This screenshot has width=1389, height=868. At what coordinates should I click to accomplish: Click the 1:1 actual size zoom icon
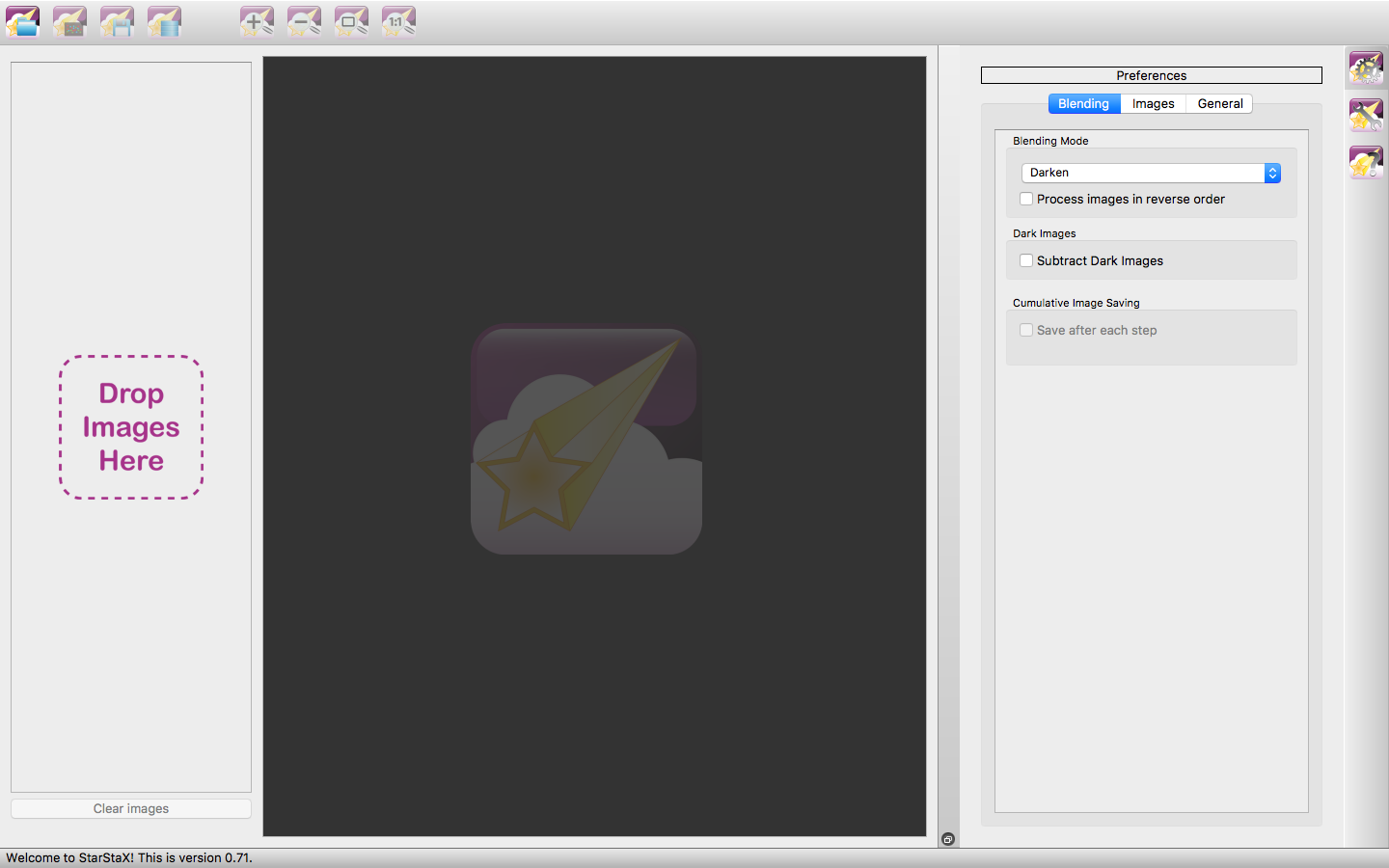tap(398, 21)
